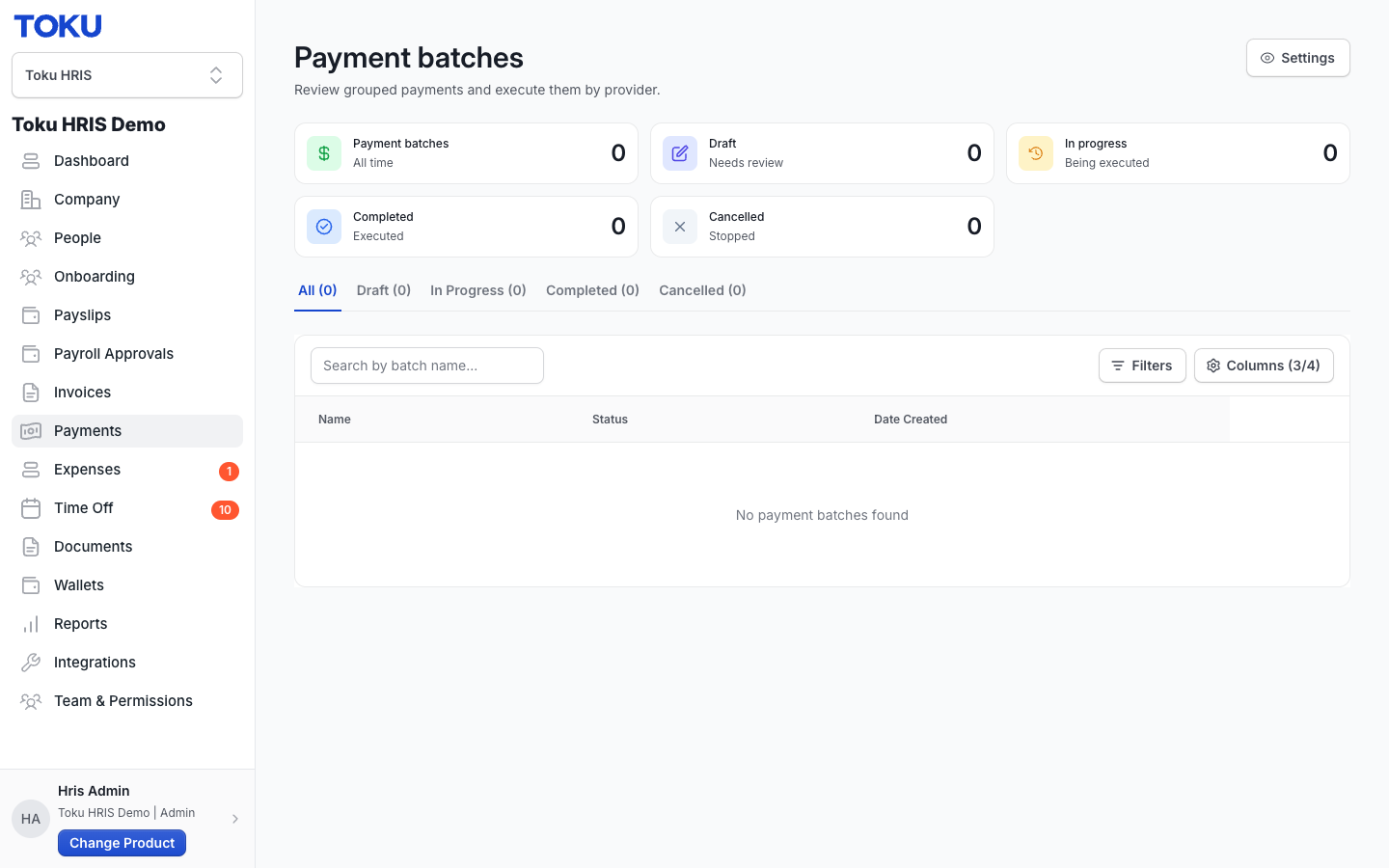Navigate to People section
The height and width of the screenshot is (868, 1389).
(127, 238)
